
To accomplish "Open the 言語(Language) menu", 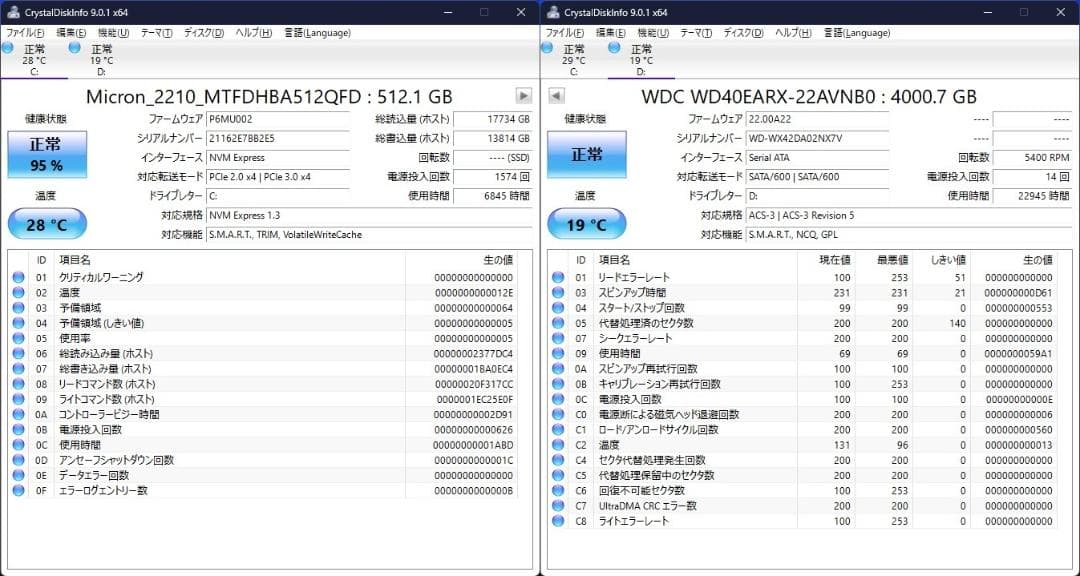I will [x=317, y=32].
